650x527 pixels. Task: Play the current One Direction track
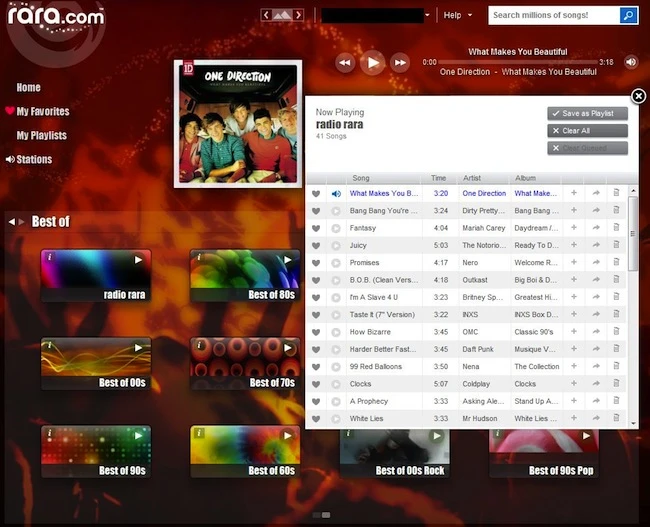373,63
